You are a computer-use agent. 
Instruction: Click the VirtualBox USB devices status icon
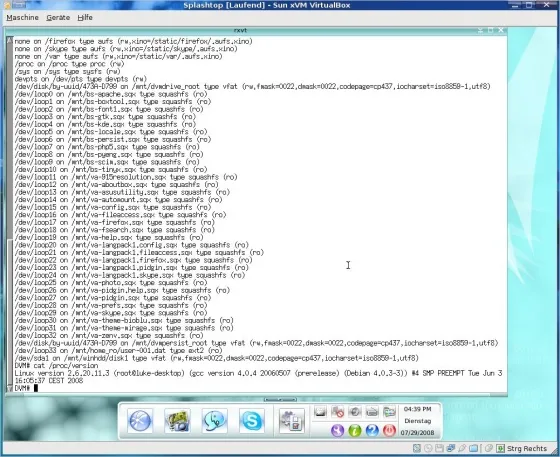click(462, 448)
